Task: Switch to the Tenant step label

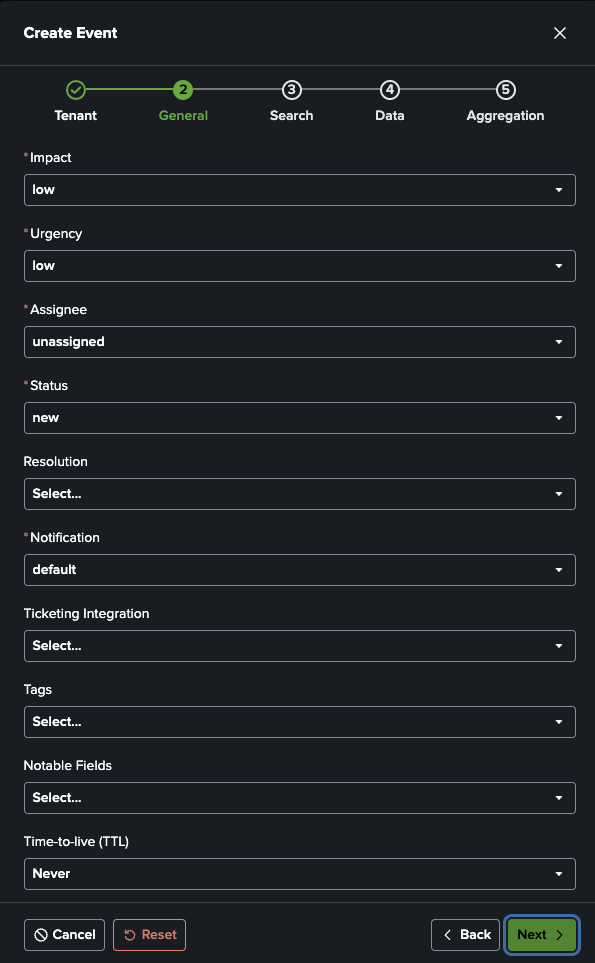Action: [76, 115]
